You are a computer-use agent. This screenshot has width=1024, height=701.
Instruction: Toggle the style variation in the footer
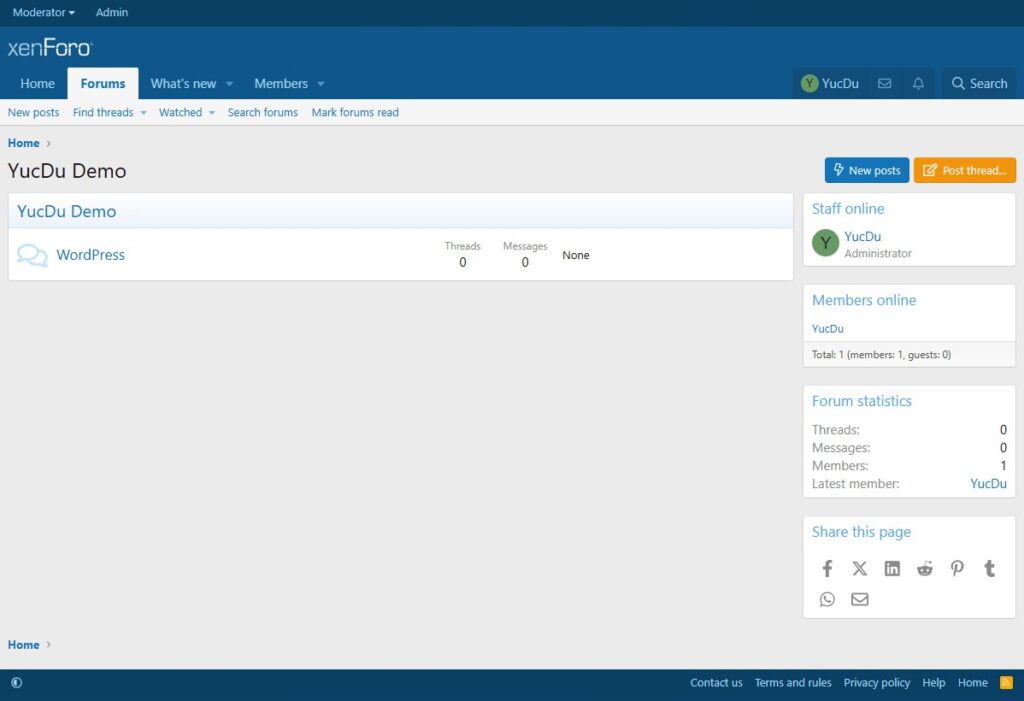[x=16, y=683]
